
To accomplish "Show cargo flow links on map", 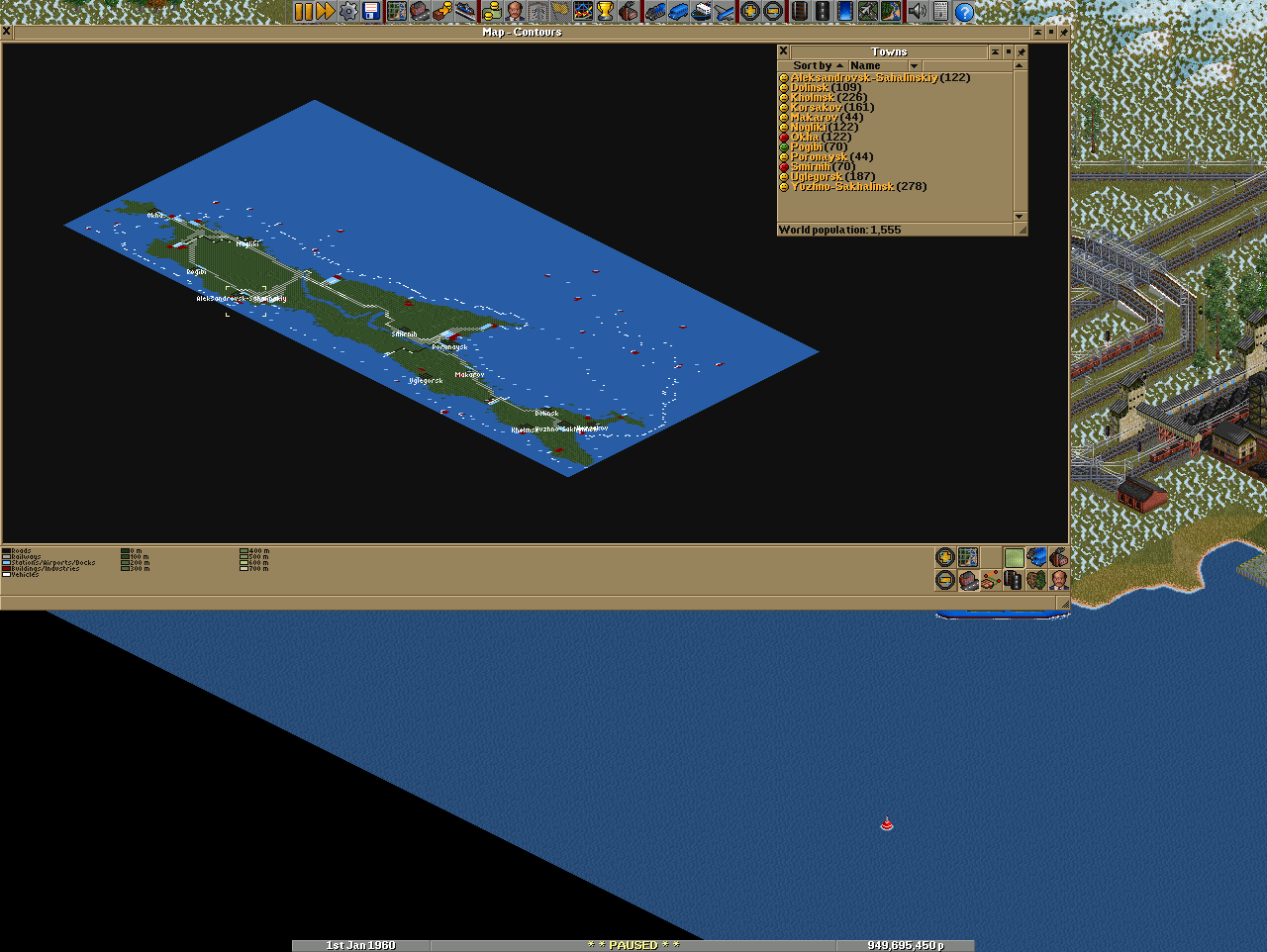I will [991, 580].
